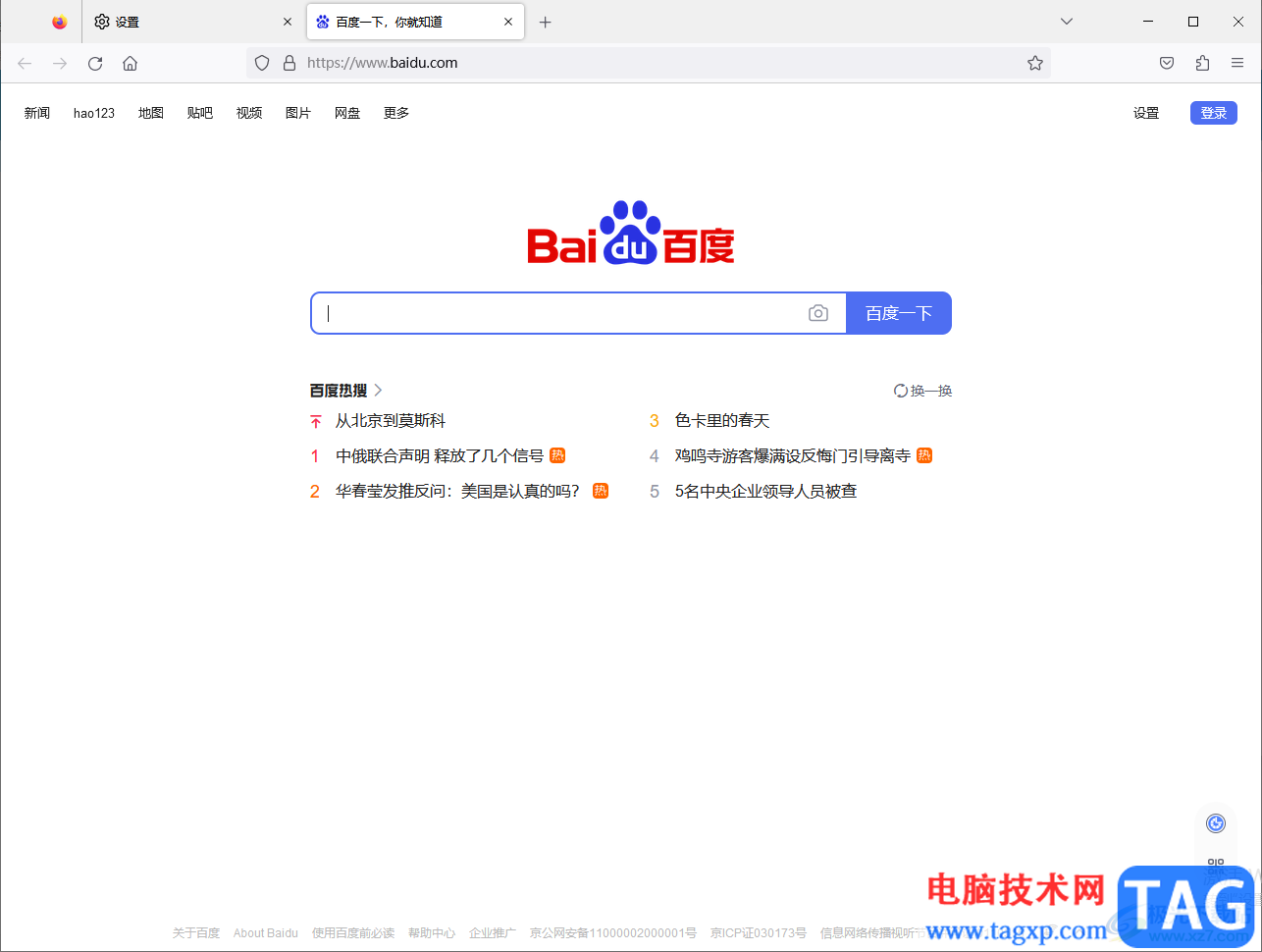
Task: Click the 百度一下 search button
Action: click(899, 313)
